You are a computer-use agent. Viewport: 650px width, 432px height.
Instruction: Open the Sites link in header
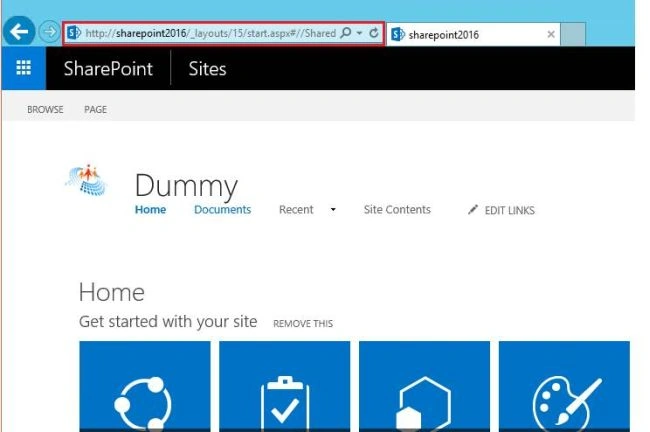(207, 68)
